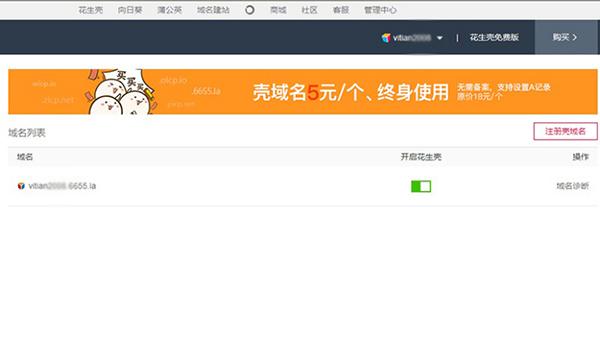Open the 商城 nav item
Viewport: 600px width, 363px height.
(x=278, y=10)
